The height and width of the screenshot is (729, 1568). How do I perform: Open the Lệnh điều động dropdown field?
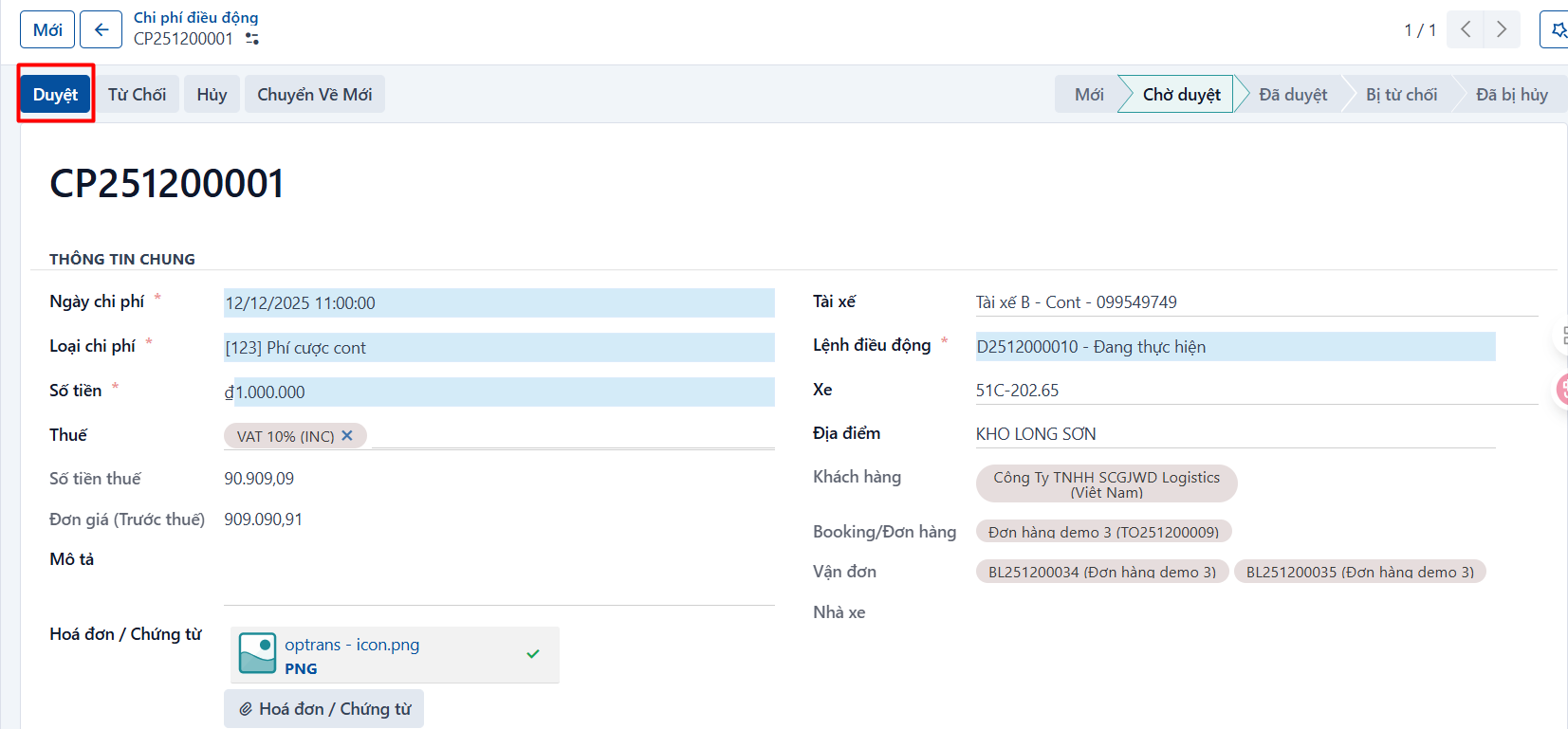point(1235,346)
